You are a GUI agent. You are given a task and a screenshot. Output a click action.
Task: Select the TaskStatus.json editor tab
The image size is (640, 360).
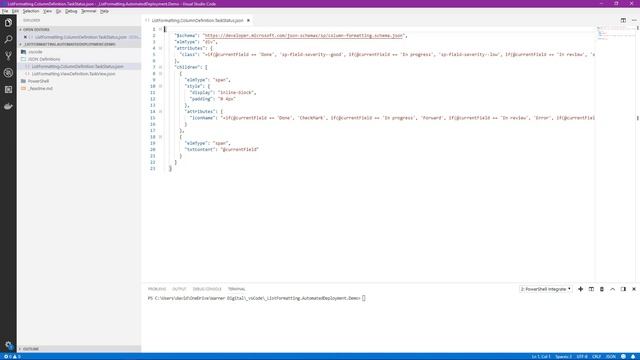(x=198, y=20)
